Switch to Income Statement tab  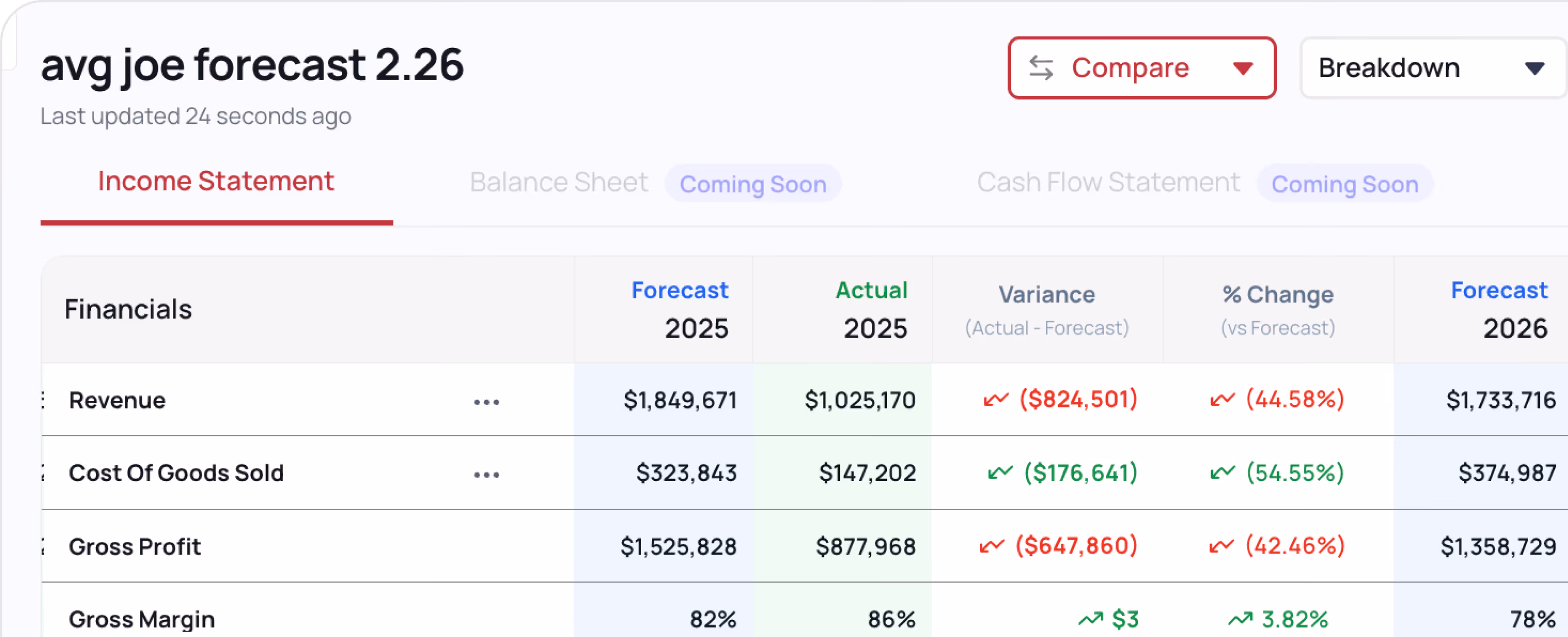click(x=216, y=181)
